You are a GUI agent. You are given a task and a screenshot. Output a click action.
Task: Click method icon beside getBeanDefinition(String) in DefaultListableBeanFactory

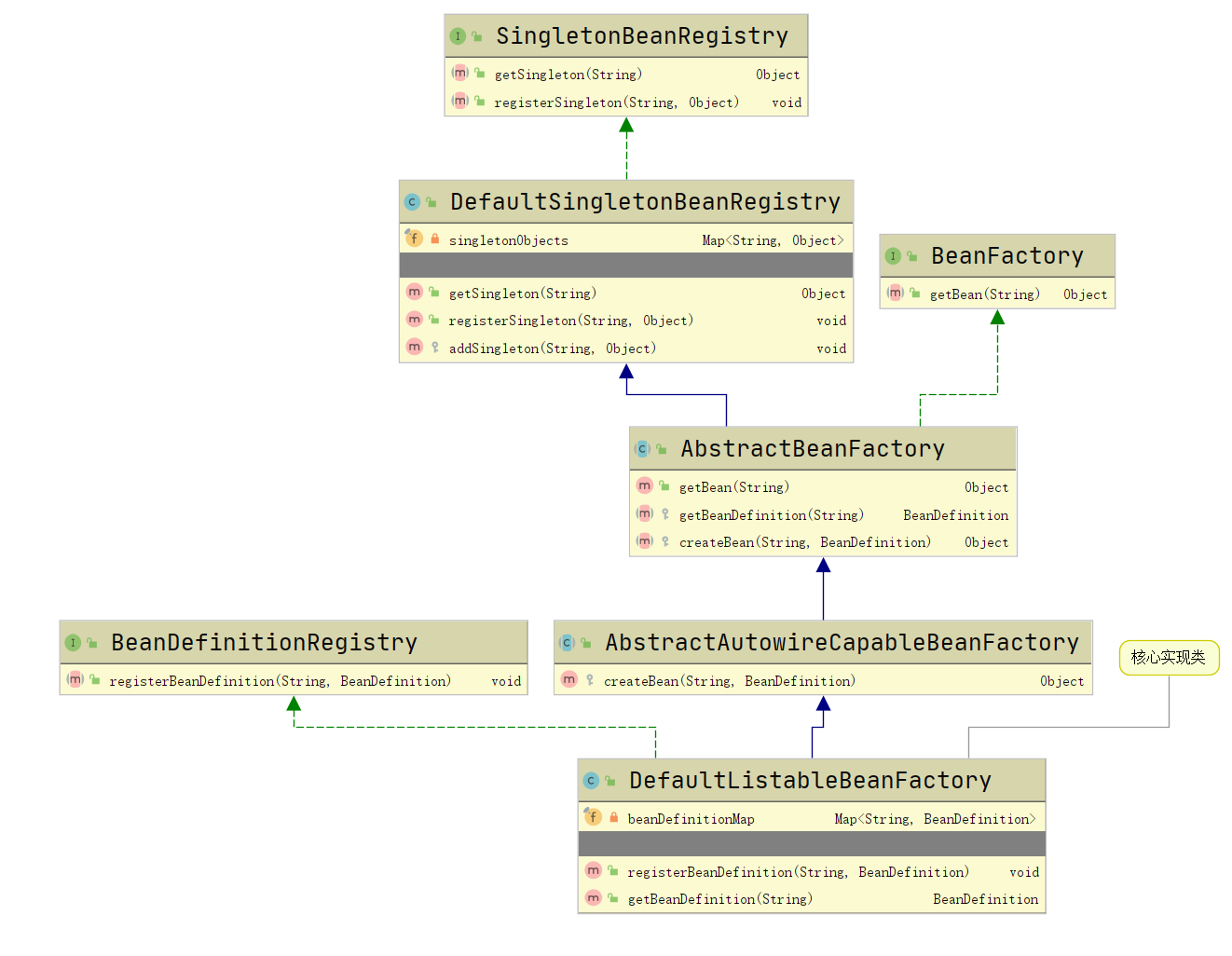point(594,897)
